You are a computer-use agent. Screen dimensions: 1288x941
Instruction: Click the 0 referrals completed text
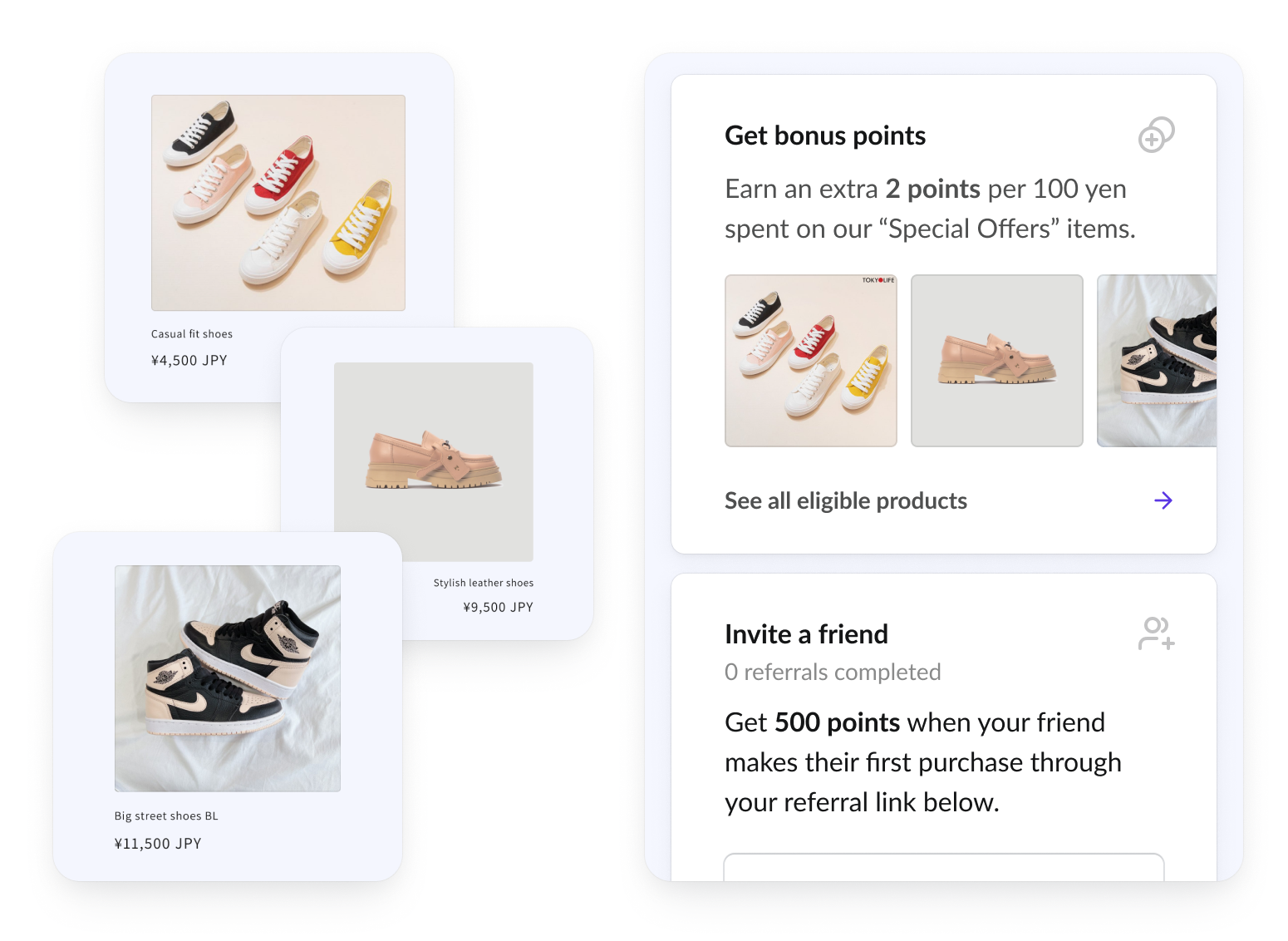click(x=833, y=672)
